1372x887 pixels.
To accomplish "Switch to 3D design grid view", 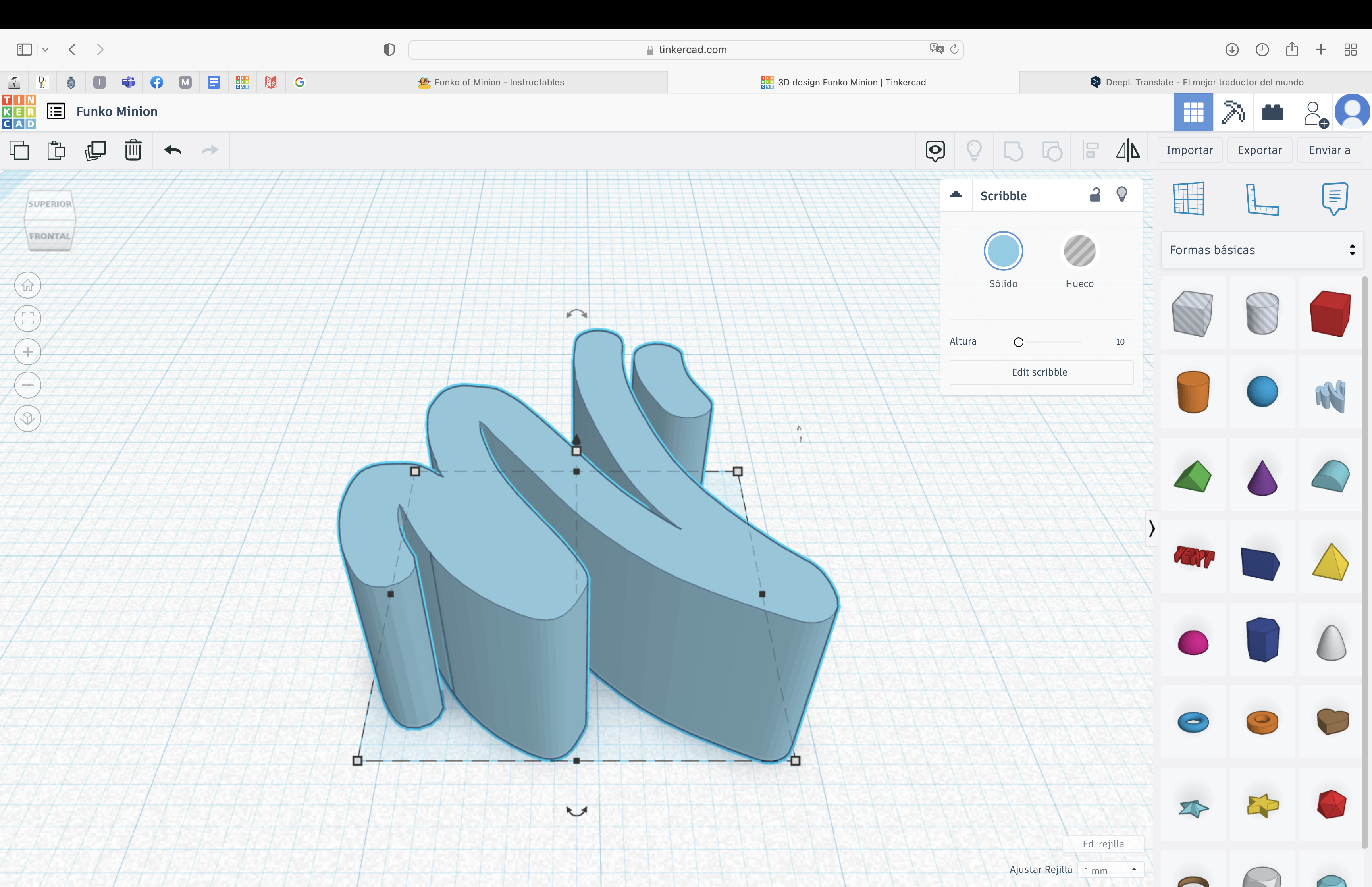I will pos(1193,112).
